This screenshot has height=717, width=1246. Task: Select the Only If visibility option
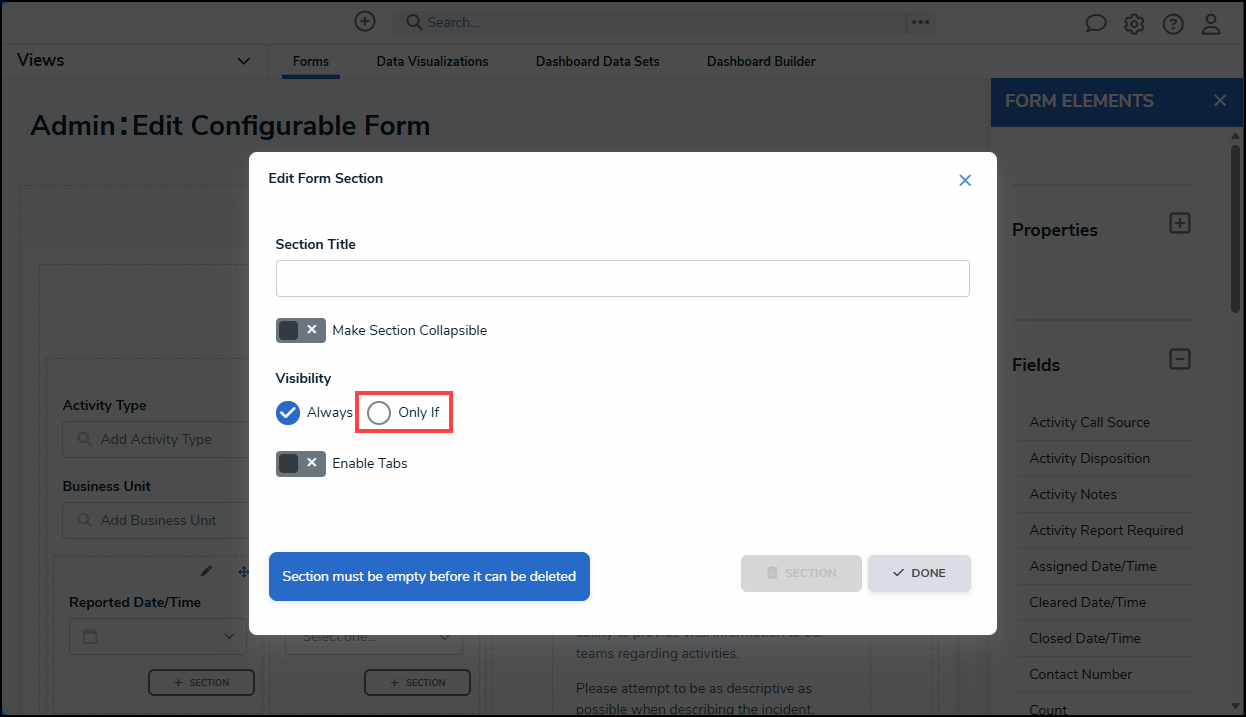pos(379,412)
